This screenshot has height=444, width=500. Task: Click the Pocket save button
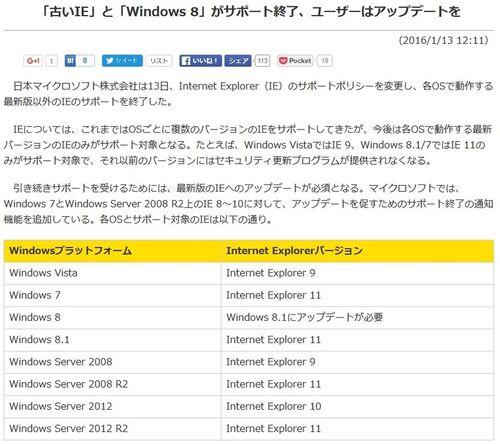295,61
